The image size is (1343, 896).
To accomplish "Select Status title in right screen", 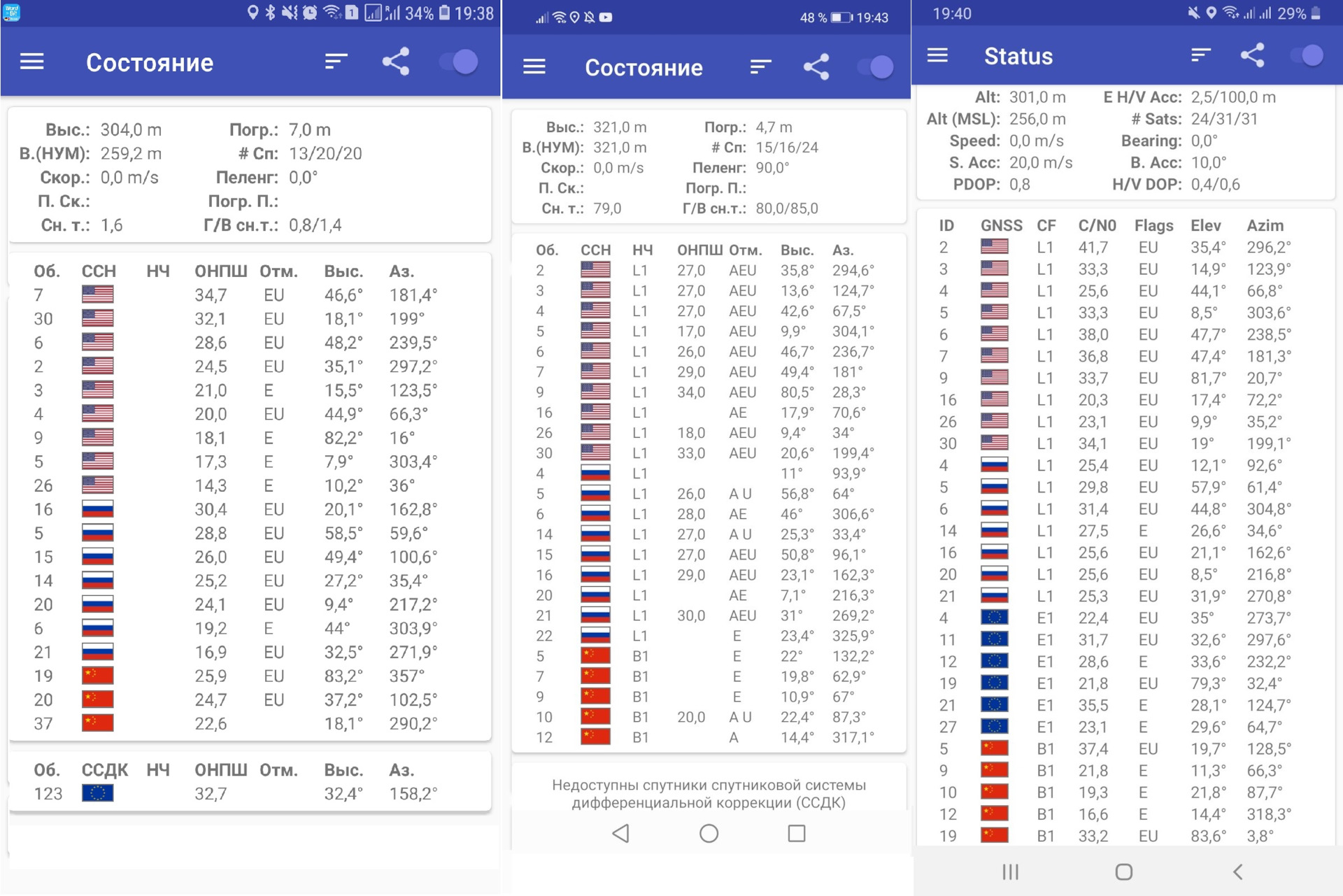I will click(x=1018, y=55).
